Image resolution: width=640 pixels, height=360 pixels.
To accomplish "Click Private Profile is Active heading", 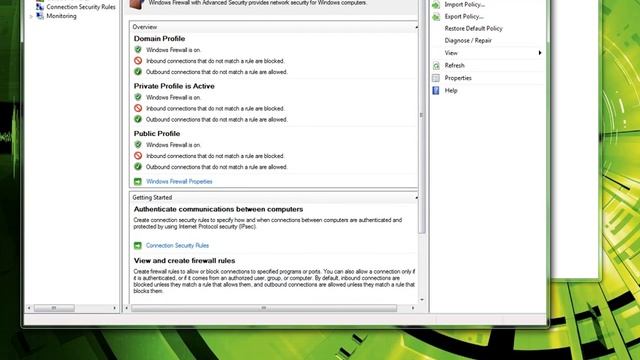I will (174, 86).
